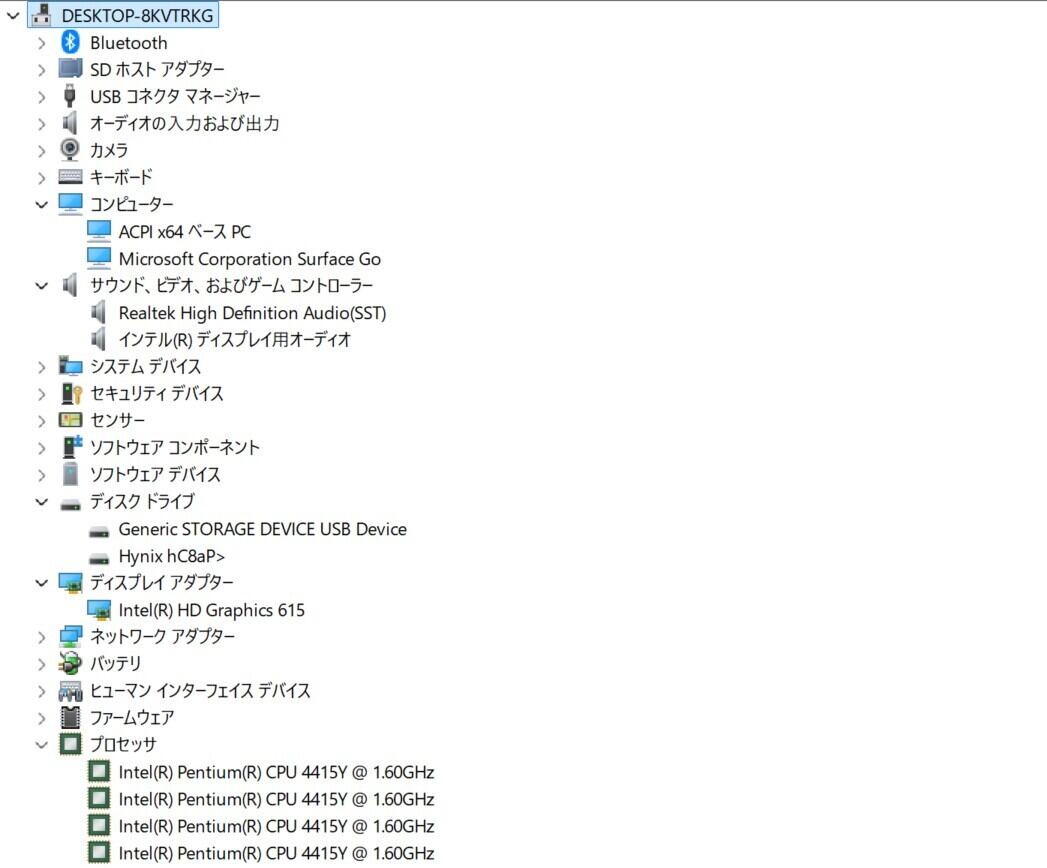Expand the センサー category

(x=41, y=421)
